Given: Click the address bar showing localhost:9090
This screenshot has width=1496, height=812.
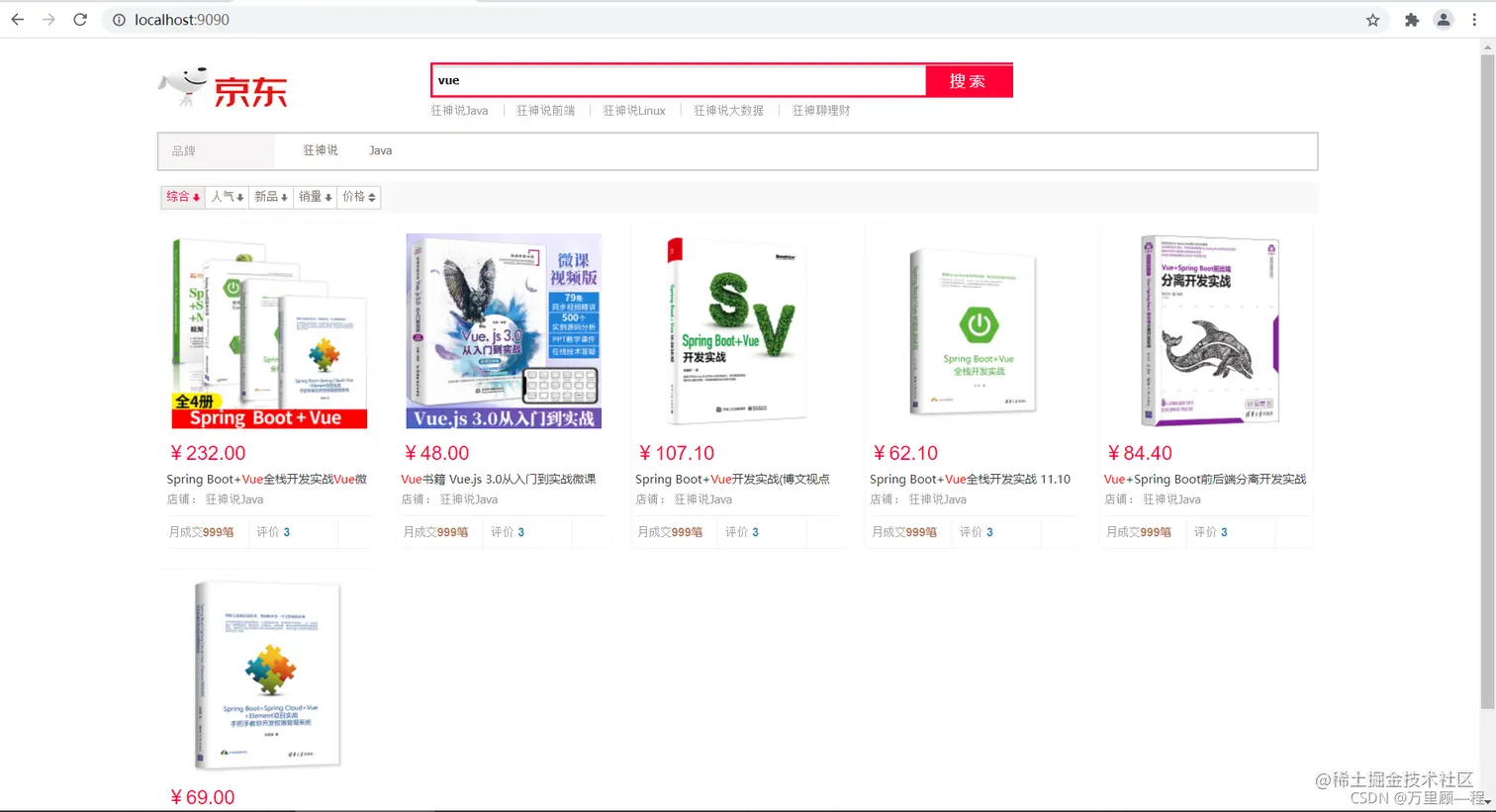Looking at the screenshot, I should pos(732,20).
